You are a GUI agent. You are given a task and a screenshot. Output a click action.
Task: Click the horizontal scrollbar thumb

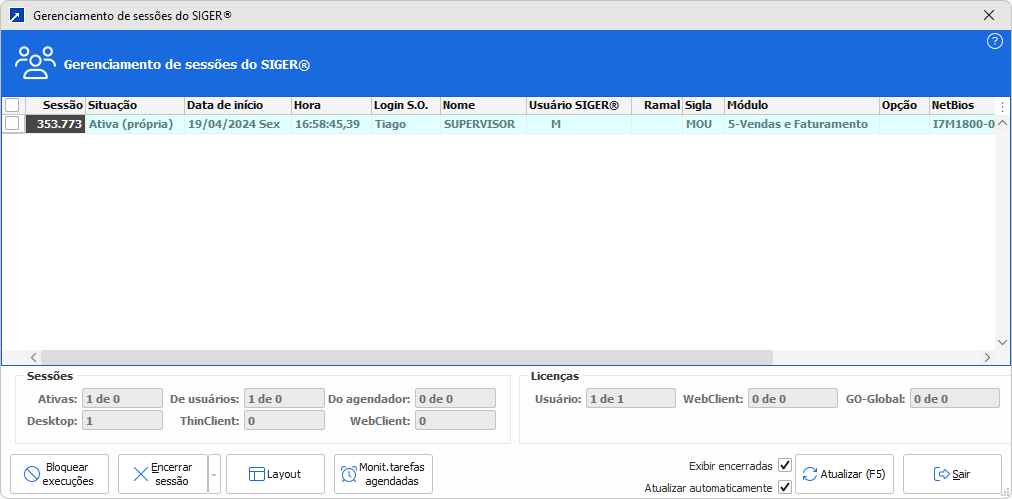pyautogui.click(x=407, y=357)
